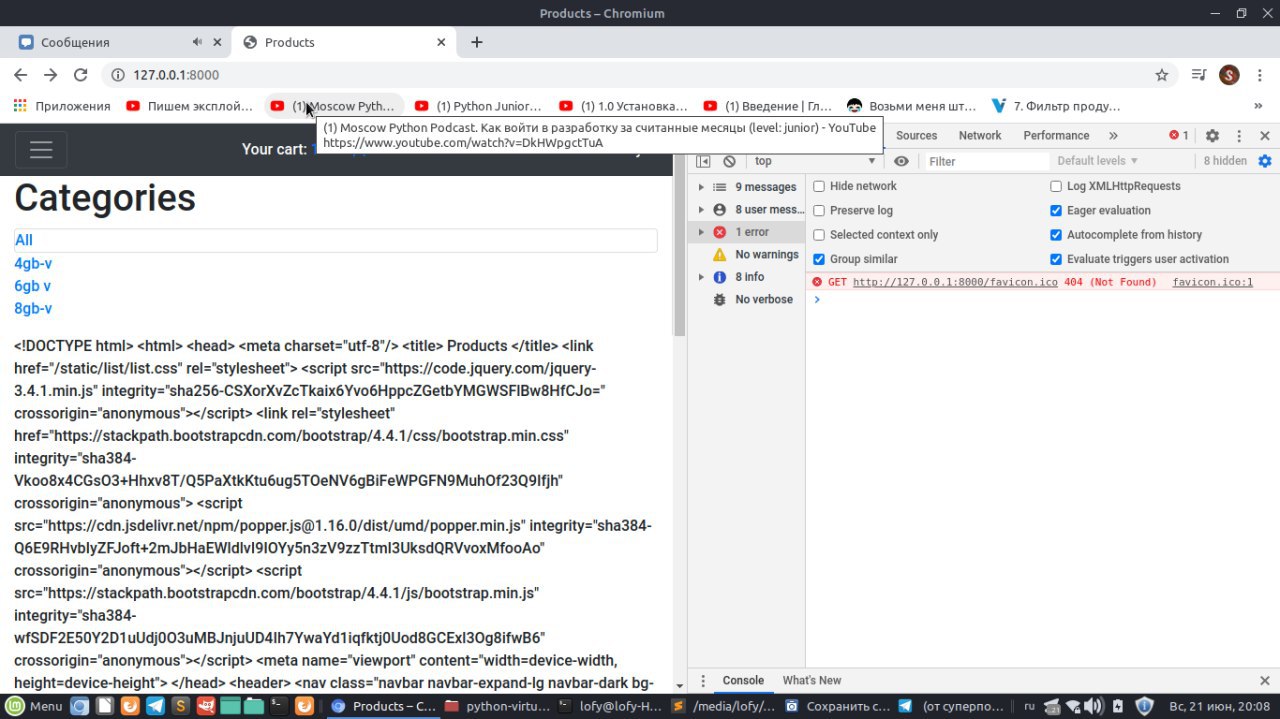
Task: Enable the Hide network checkbox
Action: tap(819, 186)
